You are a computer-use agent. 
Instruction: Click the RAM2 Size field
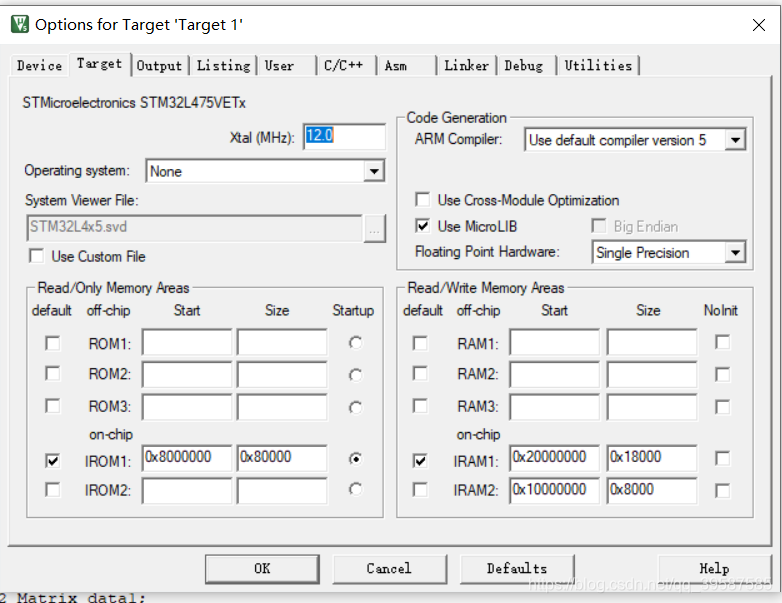[651, 374]
